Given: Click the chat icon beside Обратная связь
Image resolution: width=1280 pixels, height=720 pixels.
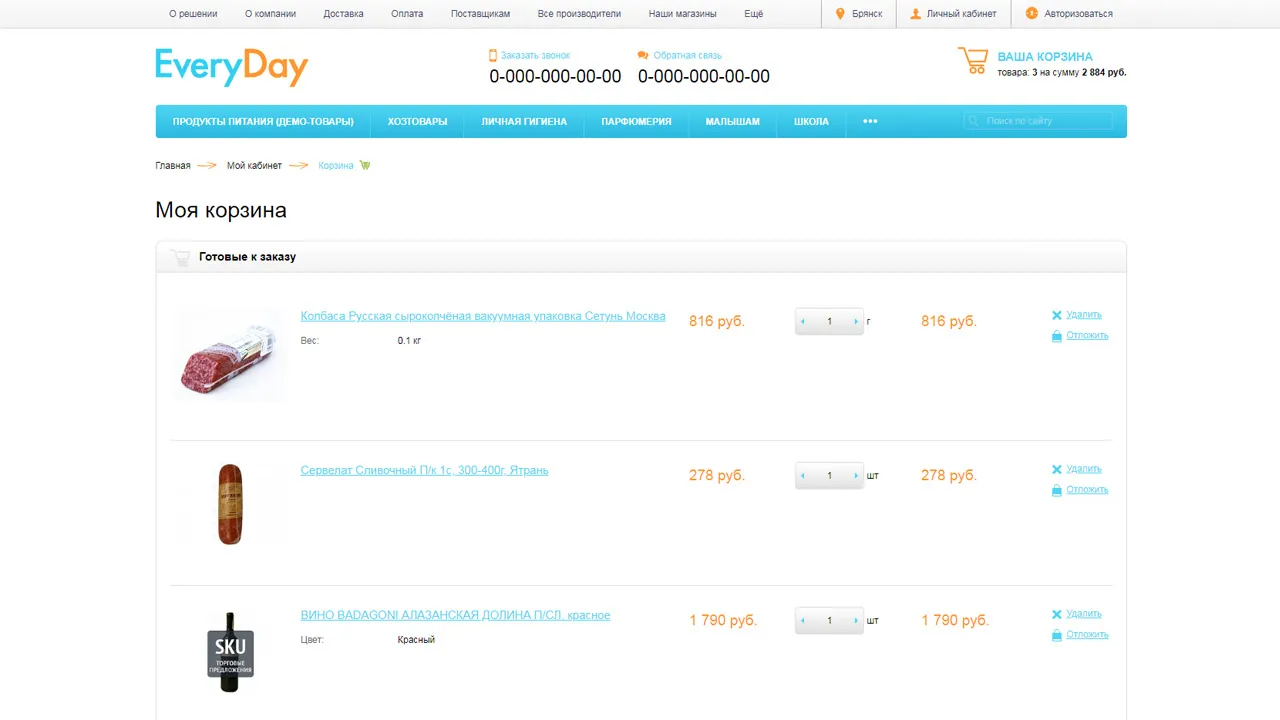Looking at the screenshot, I should click(643, 55).
